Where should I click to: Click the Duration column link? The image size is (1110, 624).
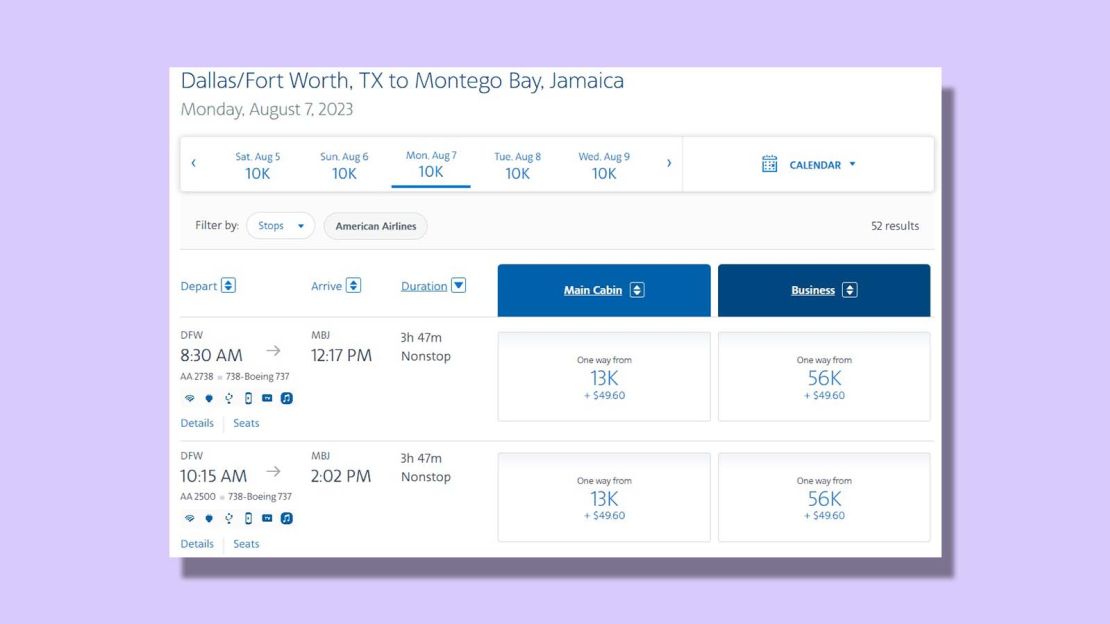point(424,286)
